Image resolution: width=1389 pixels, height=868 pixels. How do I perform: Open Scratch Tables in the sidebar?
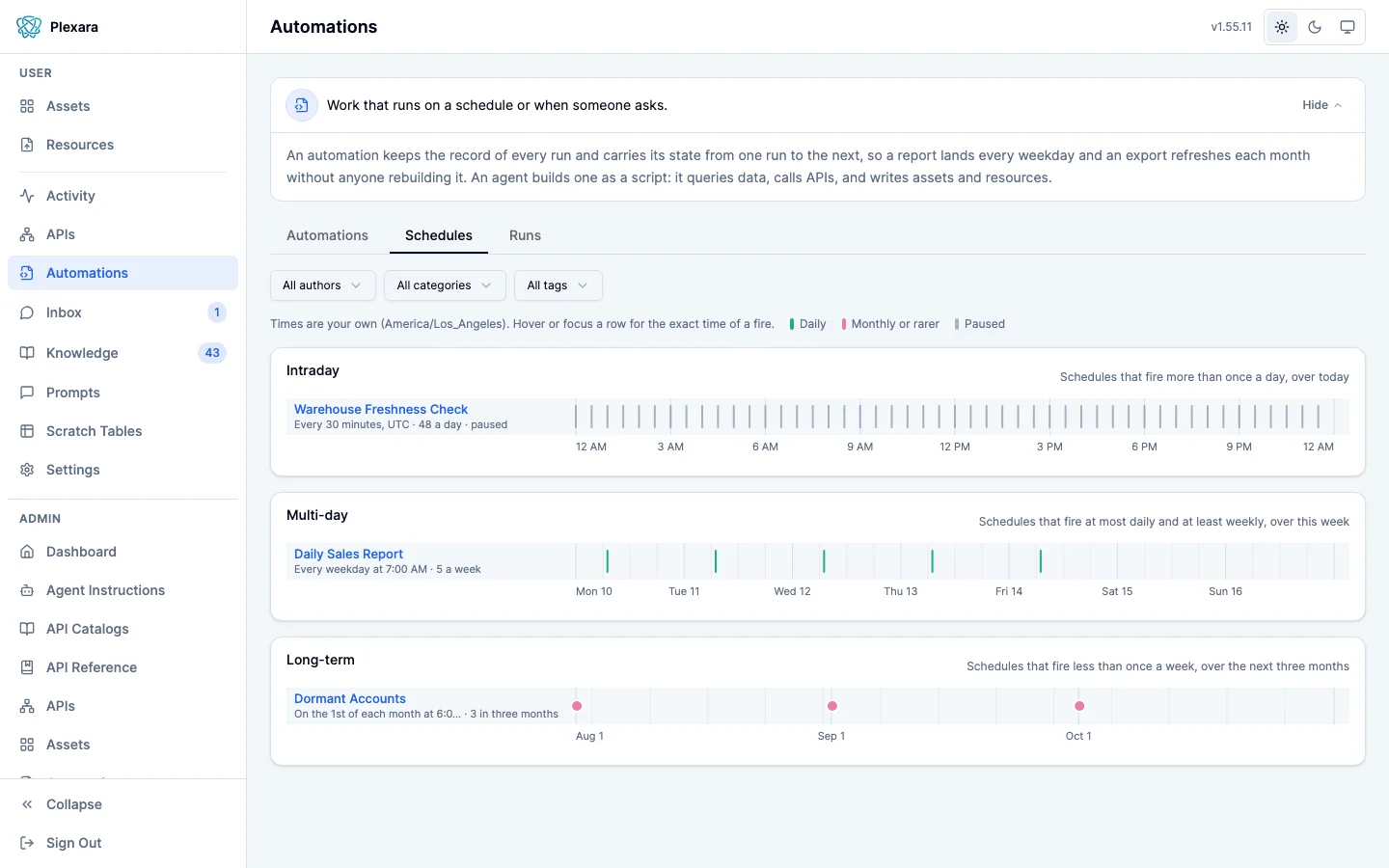[123, 431]
